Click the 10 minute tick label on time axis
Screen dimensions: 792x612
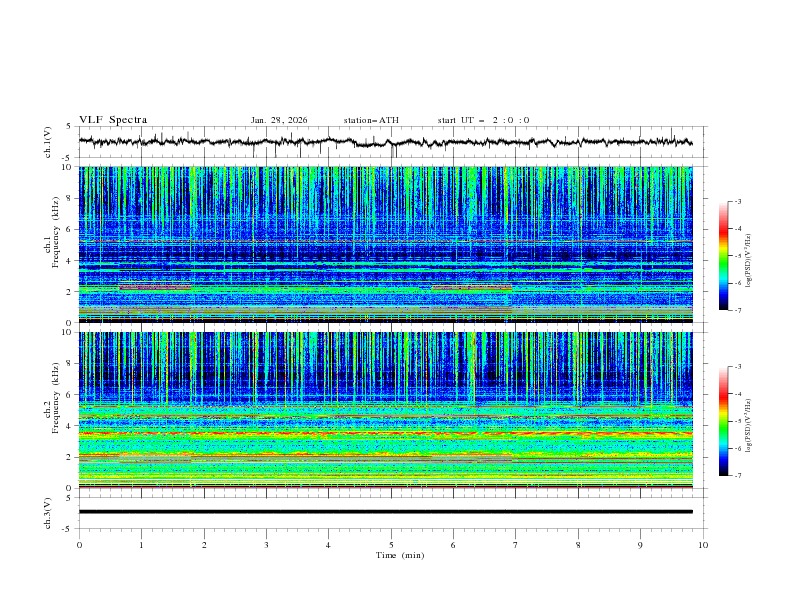(x=703, y=545)
